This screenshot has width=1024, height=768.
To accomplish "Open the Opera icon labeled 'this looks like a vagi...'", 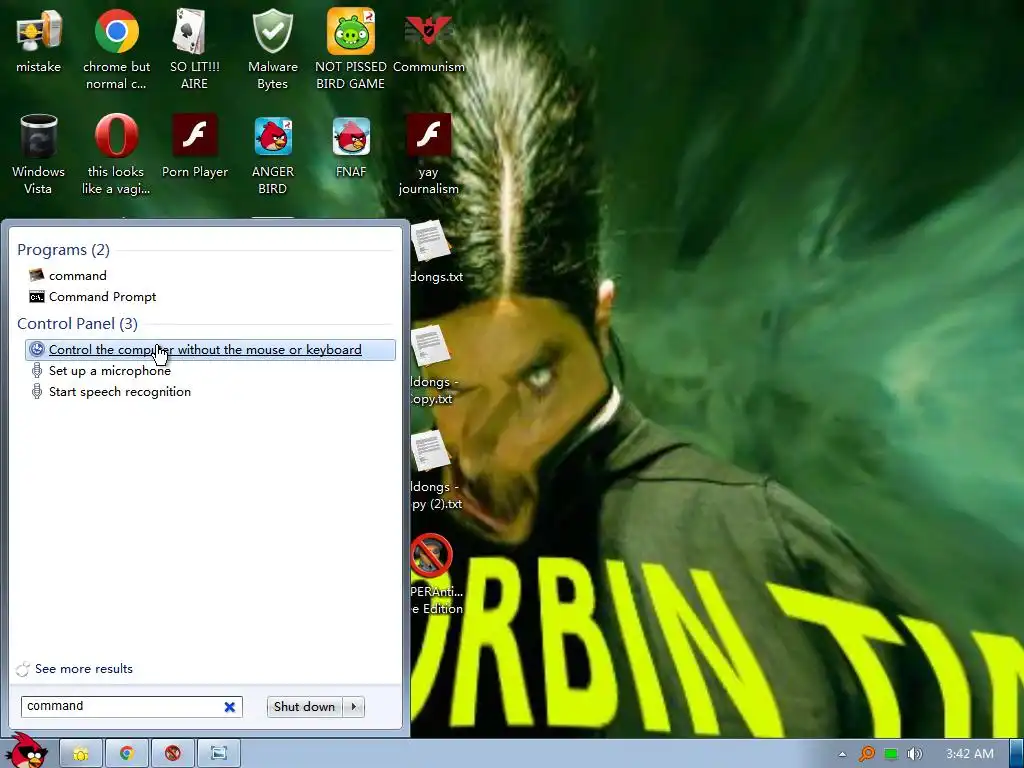I will pyautogui.click(x=116, y=154).
